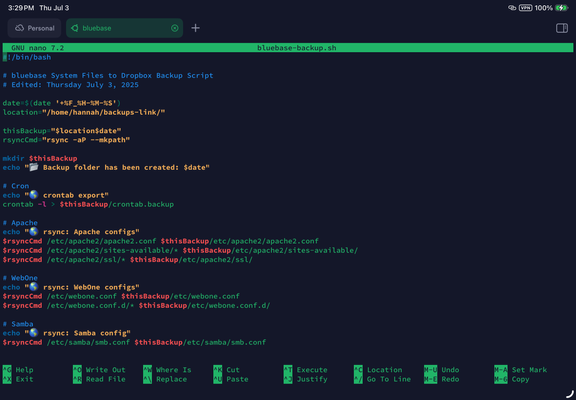Open a new tab with the plus button
Viewport: 576px width, 400px height.
pyautogui.click(x=195, y=28)
